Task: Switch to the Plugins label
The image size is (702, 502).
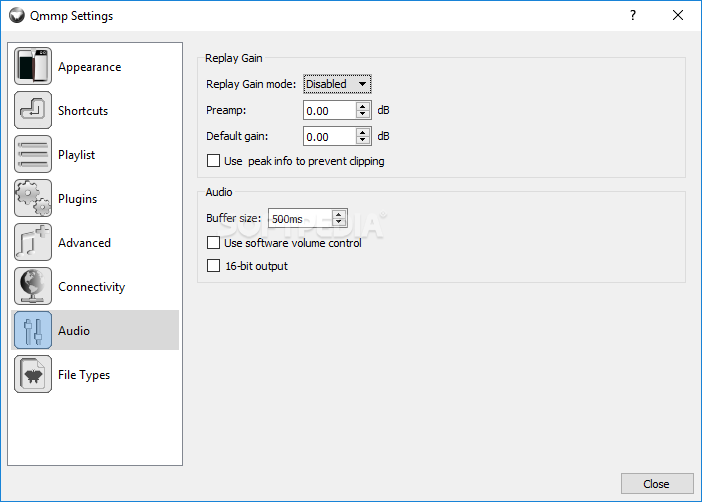Action: 77,199
